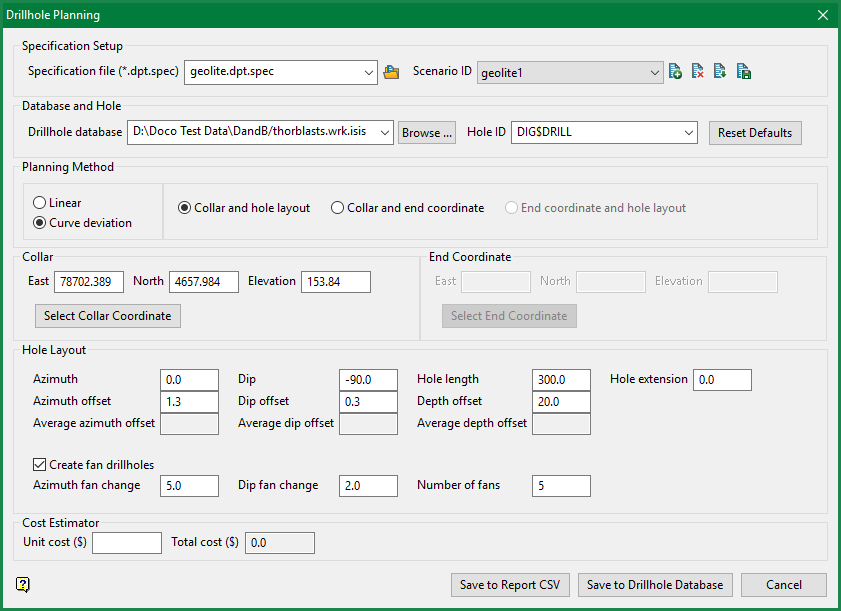The image size is (841, 611).
Task: Open the Scenario ID dropdown list
Action: point(653,72)
